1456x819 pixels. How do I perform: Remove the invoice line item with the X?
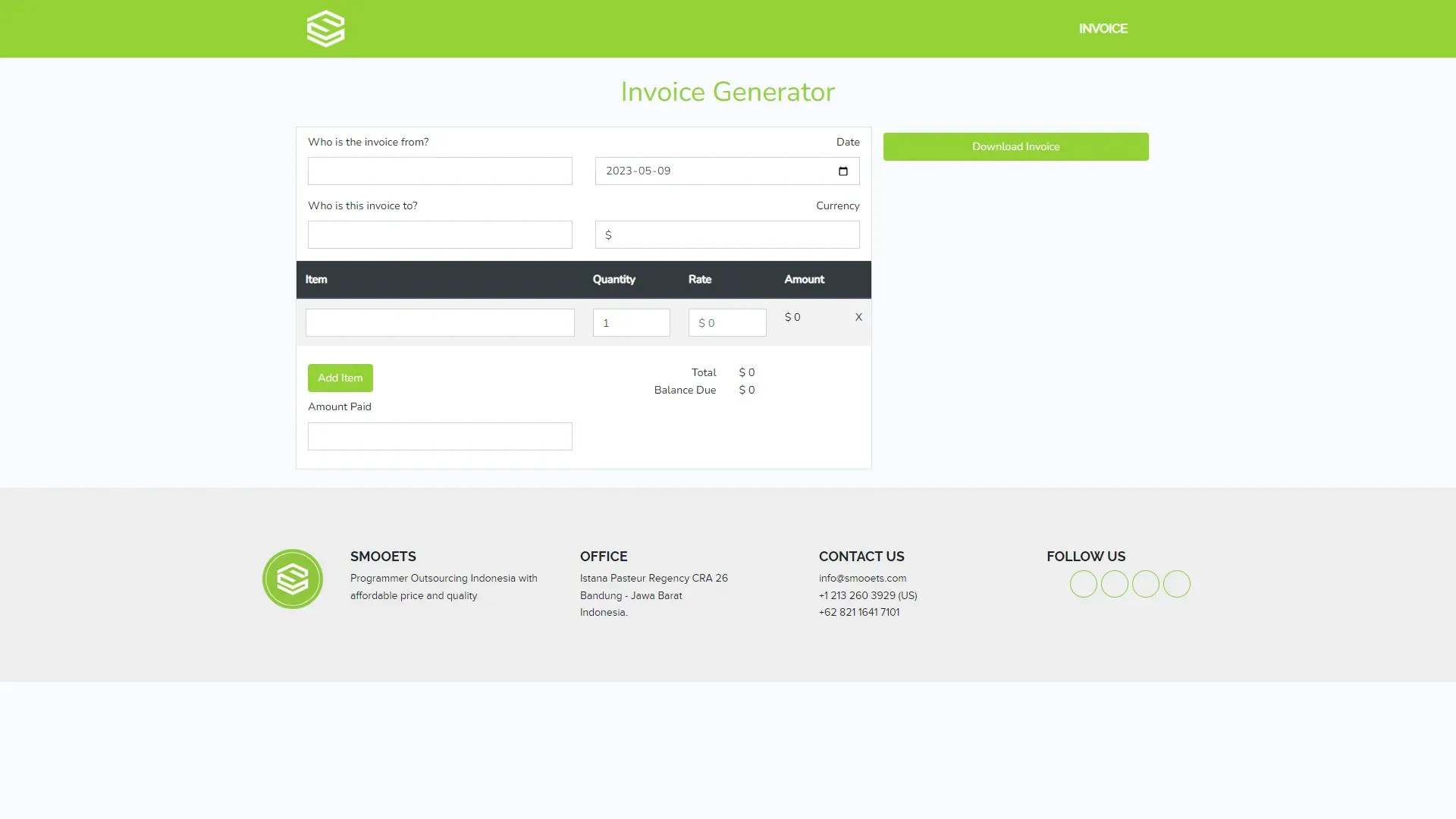(858, 318)
